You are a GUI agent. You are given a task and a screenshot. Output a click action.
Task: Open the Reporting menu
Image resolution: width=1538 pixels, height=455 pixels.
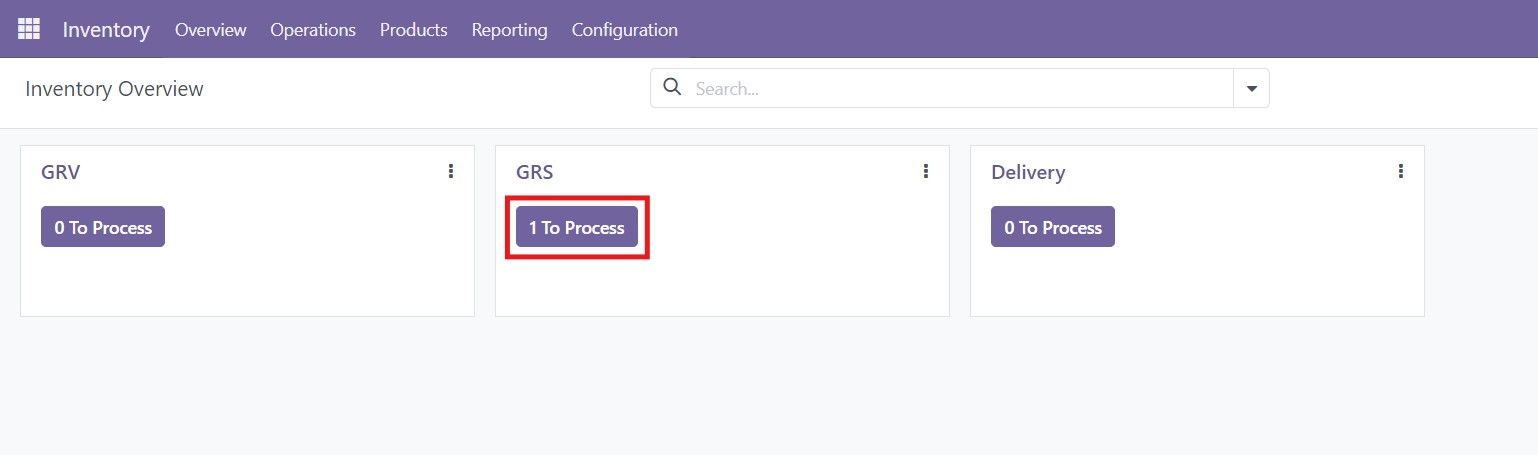point(509,30)
